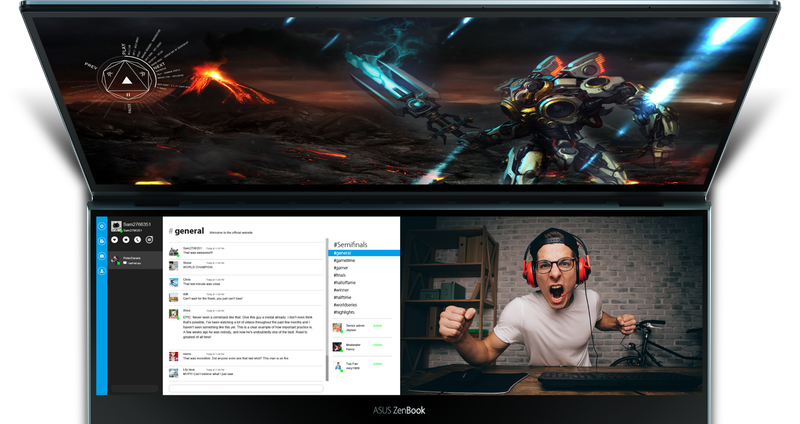
Task: Click the streamer video with headphones
Action: click(x=552, y=305)
